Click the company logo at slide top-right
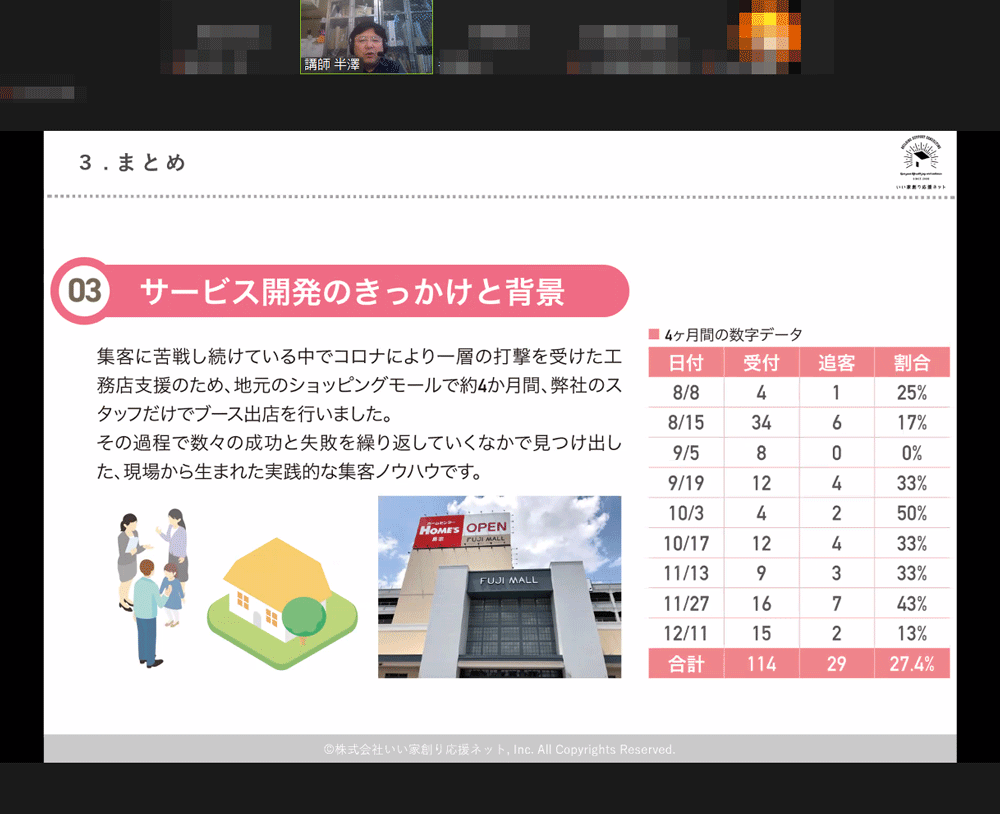Viewport: 1000px width, 814px height. [x=921, y=164]
